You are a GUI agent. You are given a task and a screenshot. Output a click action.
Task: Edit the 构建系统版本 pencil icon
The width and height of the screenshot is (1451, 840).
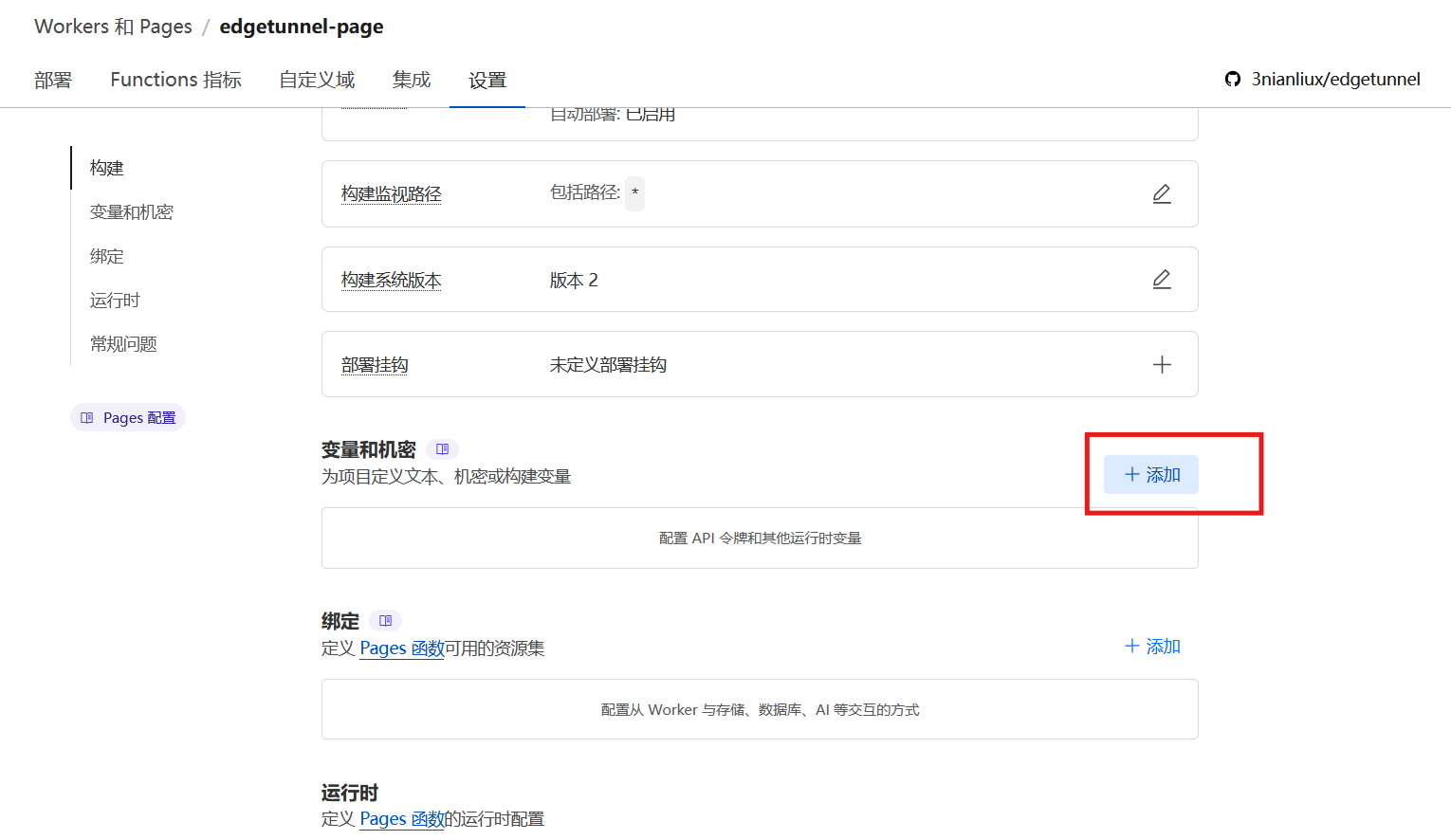pyautogui.click(x=1162, y=279)
